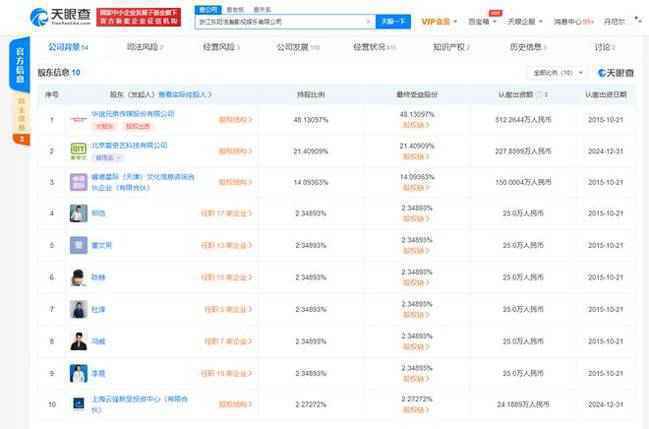649x429 pixels.
Task: Click the 股权出质 tag under row 1
Action: point(138,126)
